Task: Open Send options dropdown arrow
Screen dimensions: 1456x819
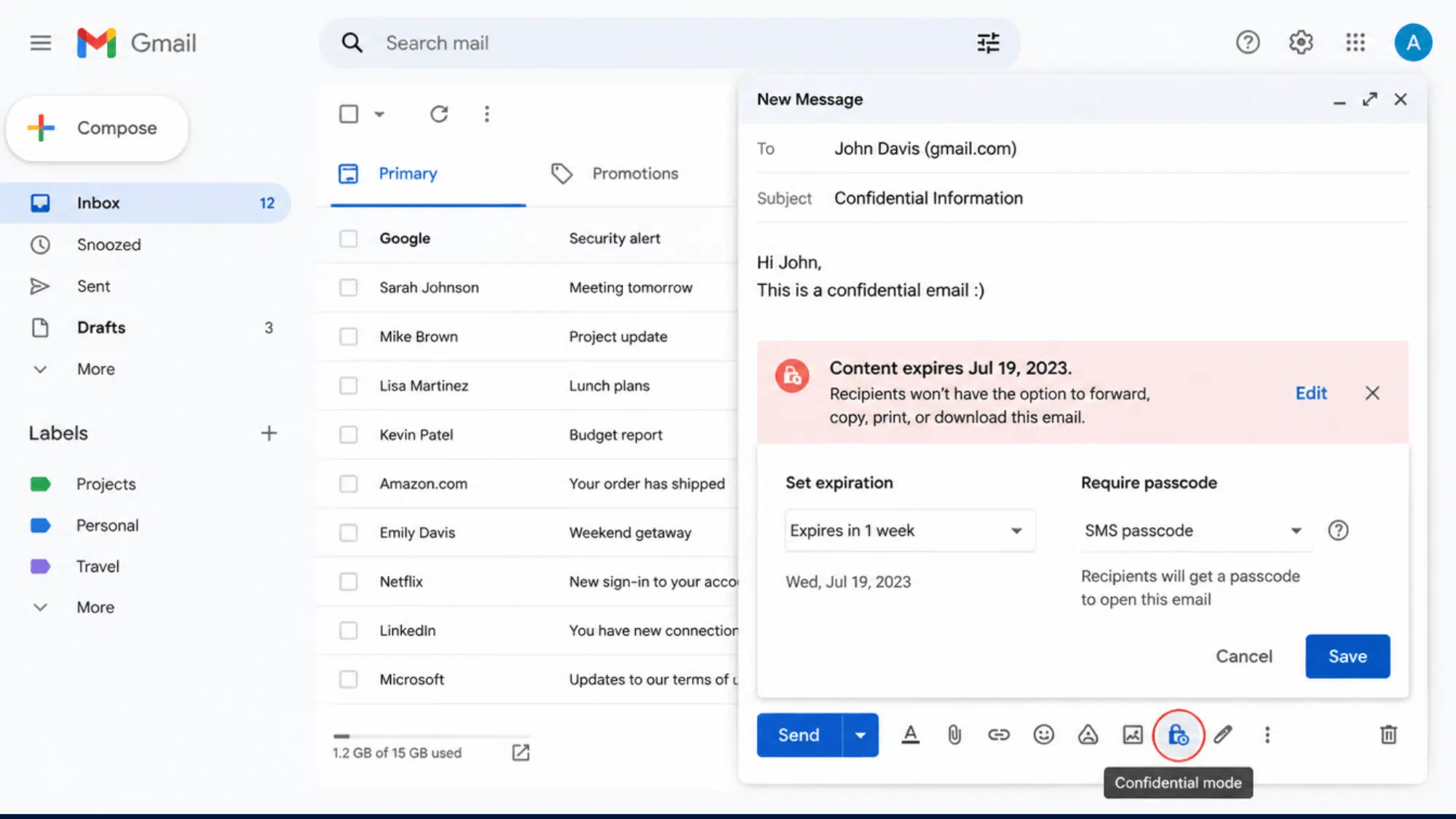Action: (x=860, y=735)
